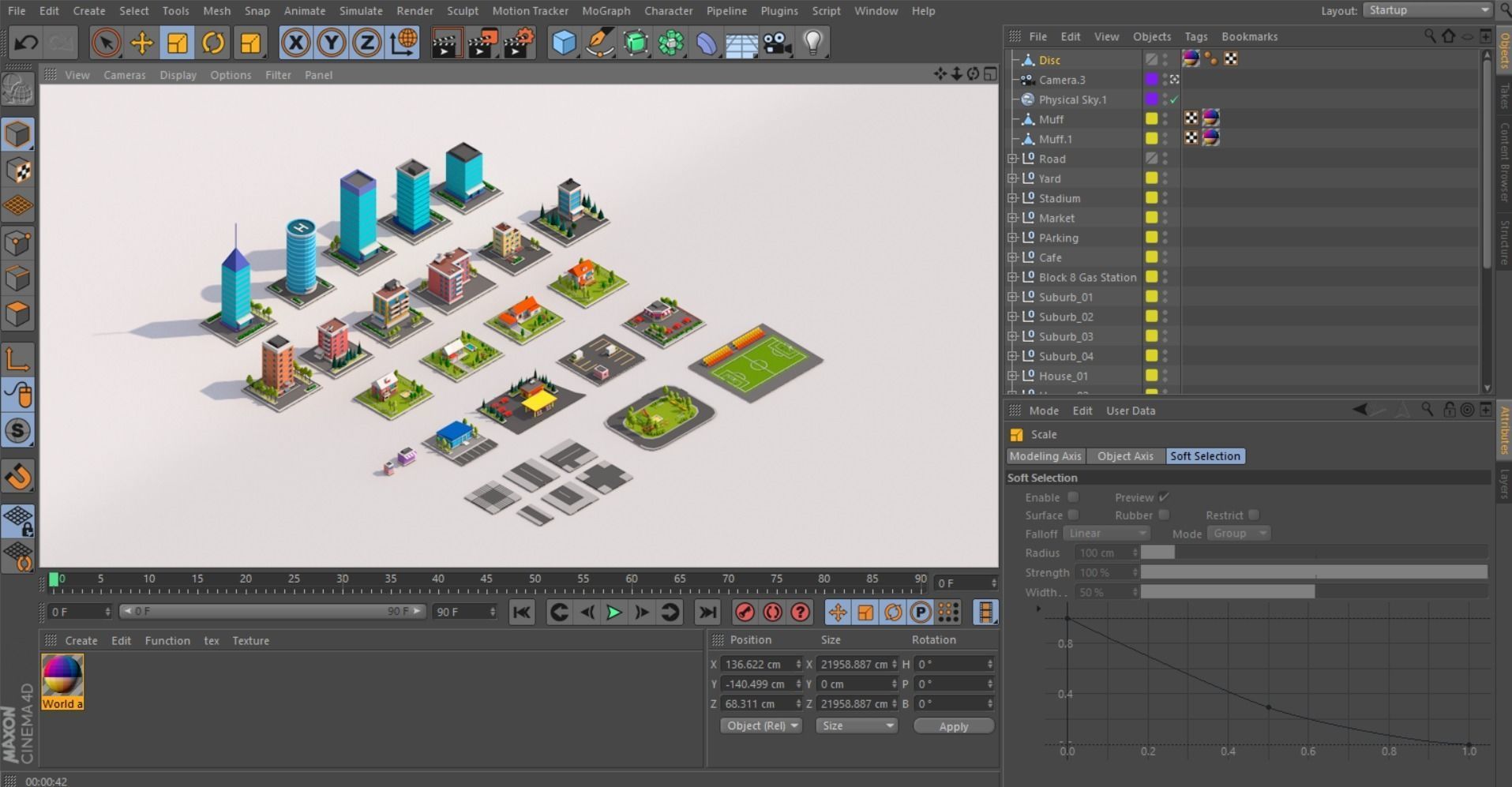This screenshot has width=1512, height=787.
Task: Expand the Road object tree
Action: [1012, 159]
